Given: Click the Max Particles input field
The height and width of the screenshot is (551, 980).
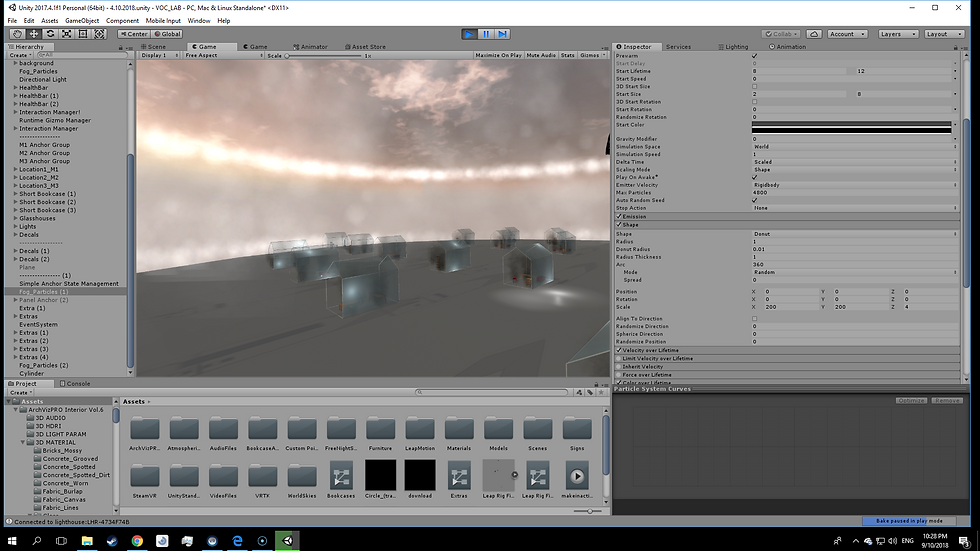Looking at the screenshot, I should [x=854, y=192].
